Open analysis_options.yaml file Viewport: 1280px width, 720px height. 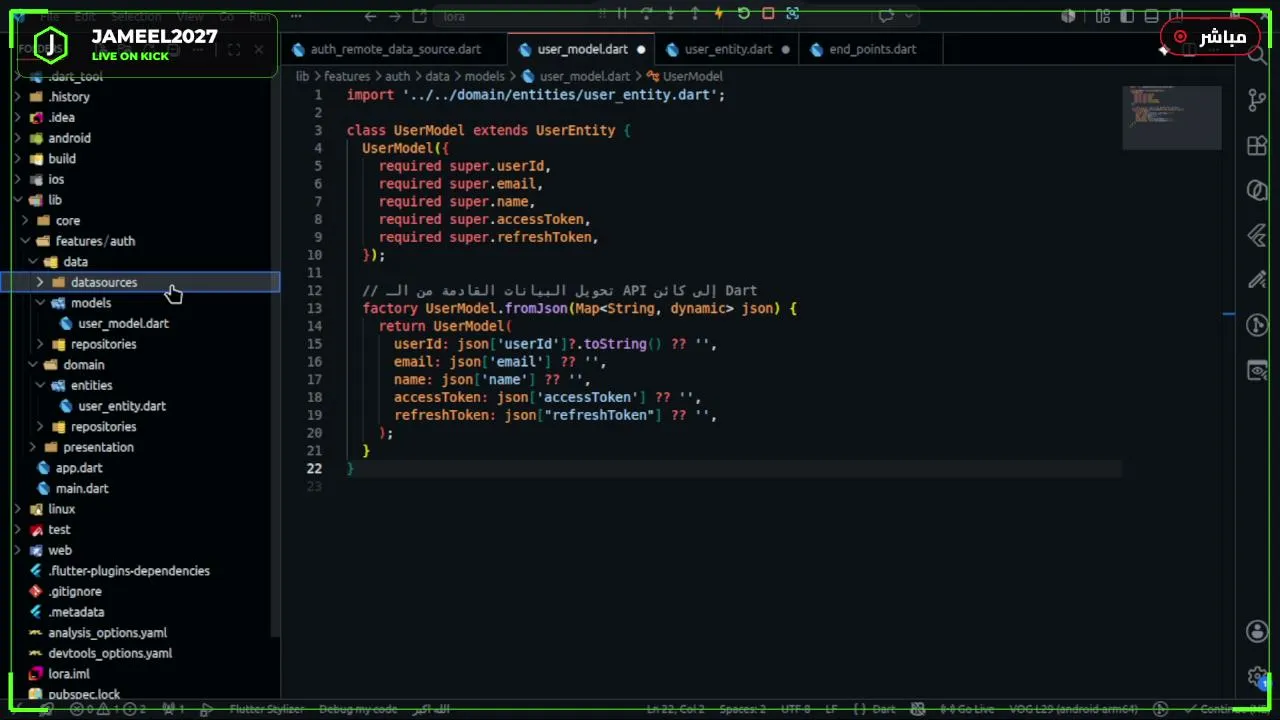click(x=107, y=633)
